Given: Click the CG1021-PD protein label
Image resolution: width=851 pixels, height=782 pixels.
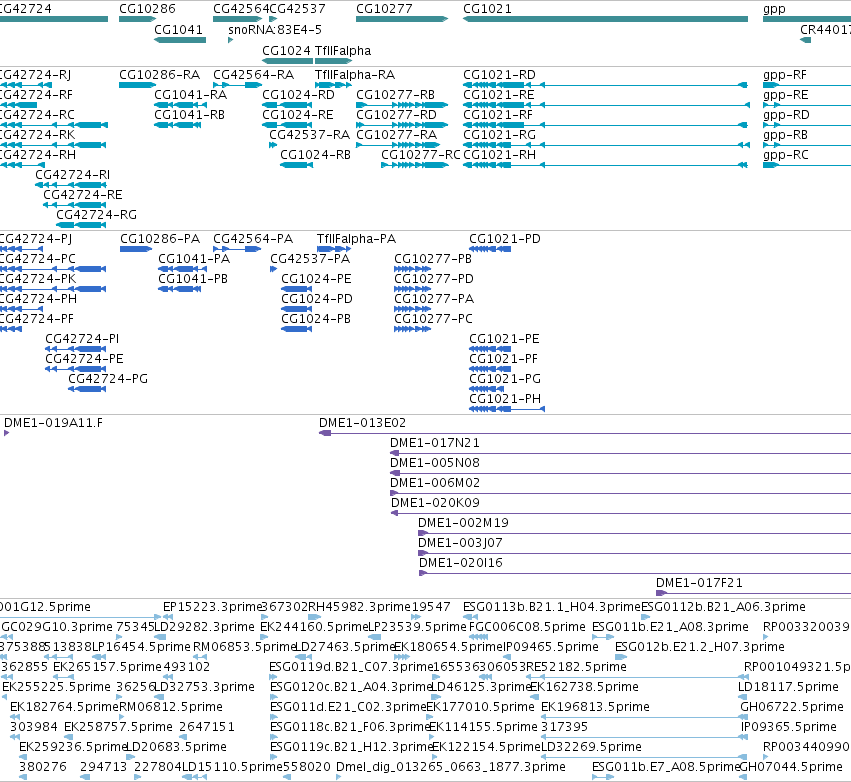Looking at the screenshot, I should coord(505,239).
